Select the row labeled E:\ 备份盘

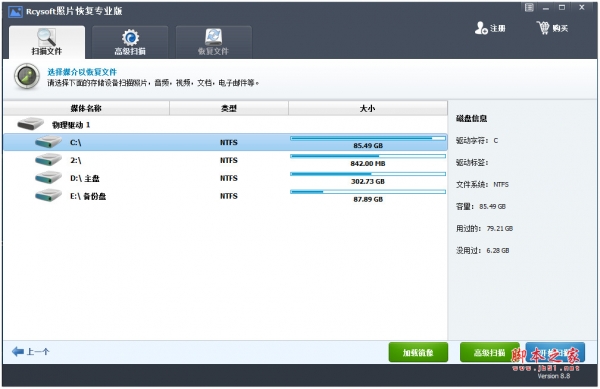(225, 196)
